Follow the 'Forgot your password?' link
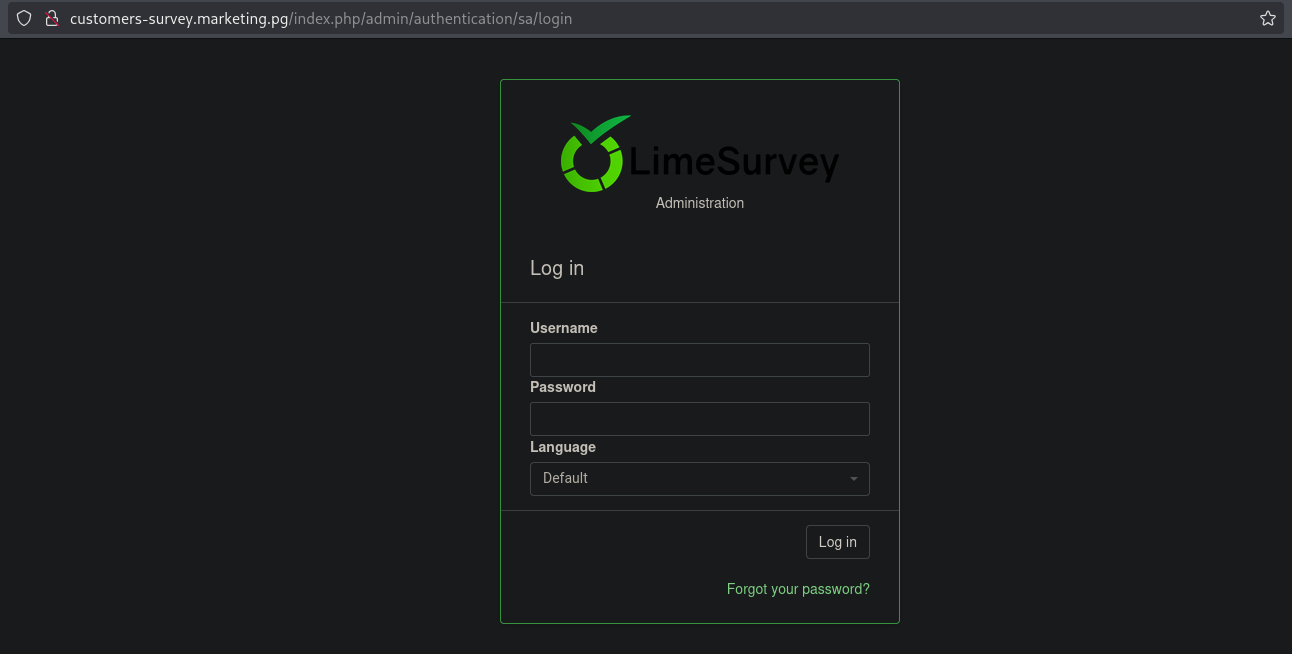Viewport: 1292px width, 654px height. [797, 589]
